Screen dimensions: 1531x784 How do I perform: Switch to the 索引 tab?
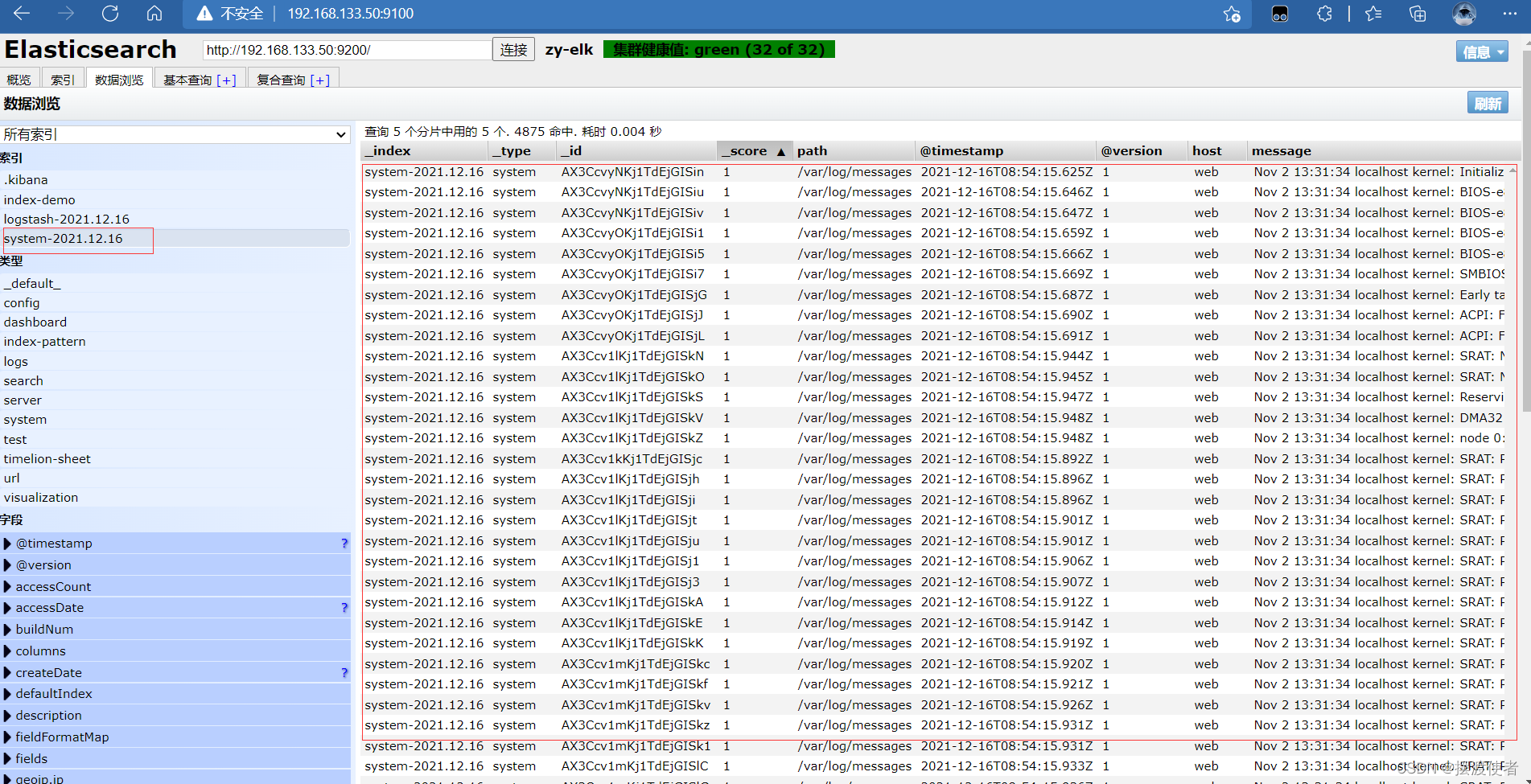pyautogui.click(x=62, y=80)
